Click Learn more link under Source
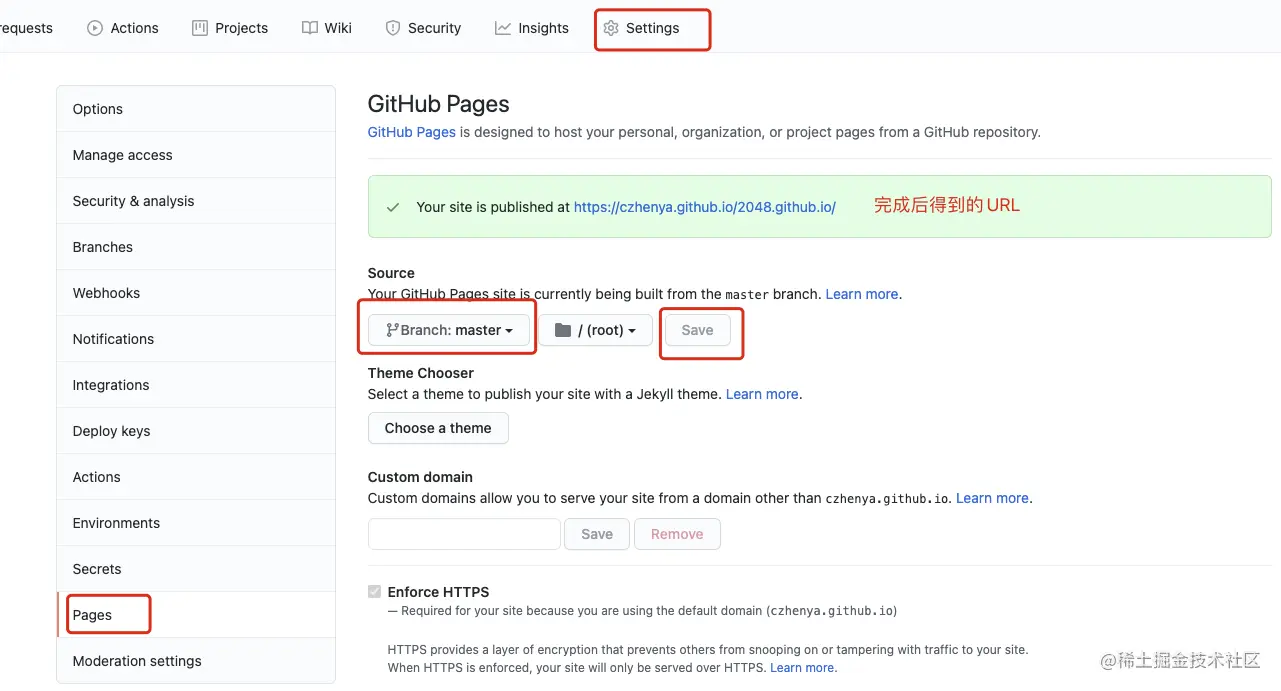 pyautogui.click(x=862, y=294)
